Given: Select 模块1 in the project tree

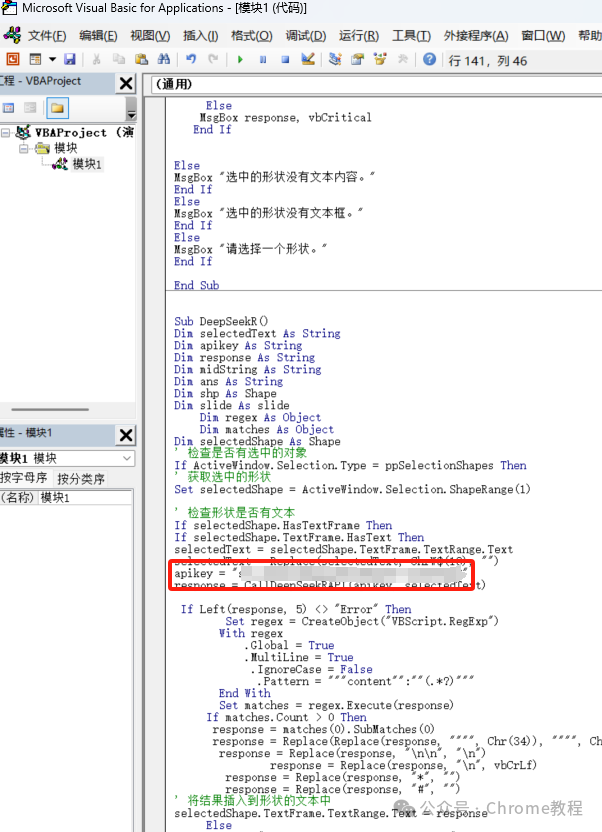Looking at the screenshot, I should click(x=86, y=164).
